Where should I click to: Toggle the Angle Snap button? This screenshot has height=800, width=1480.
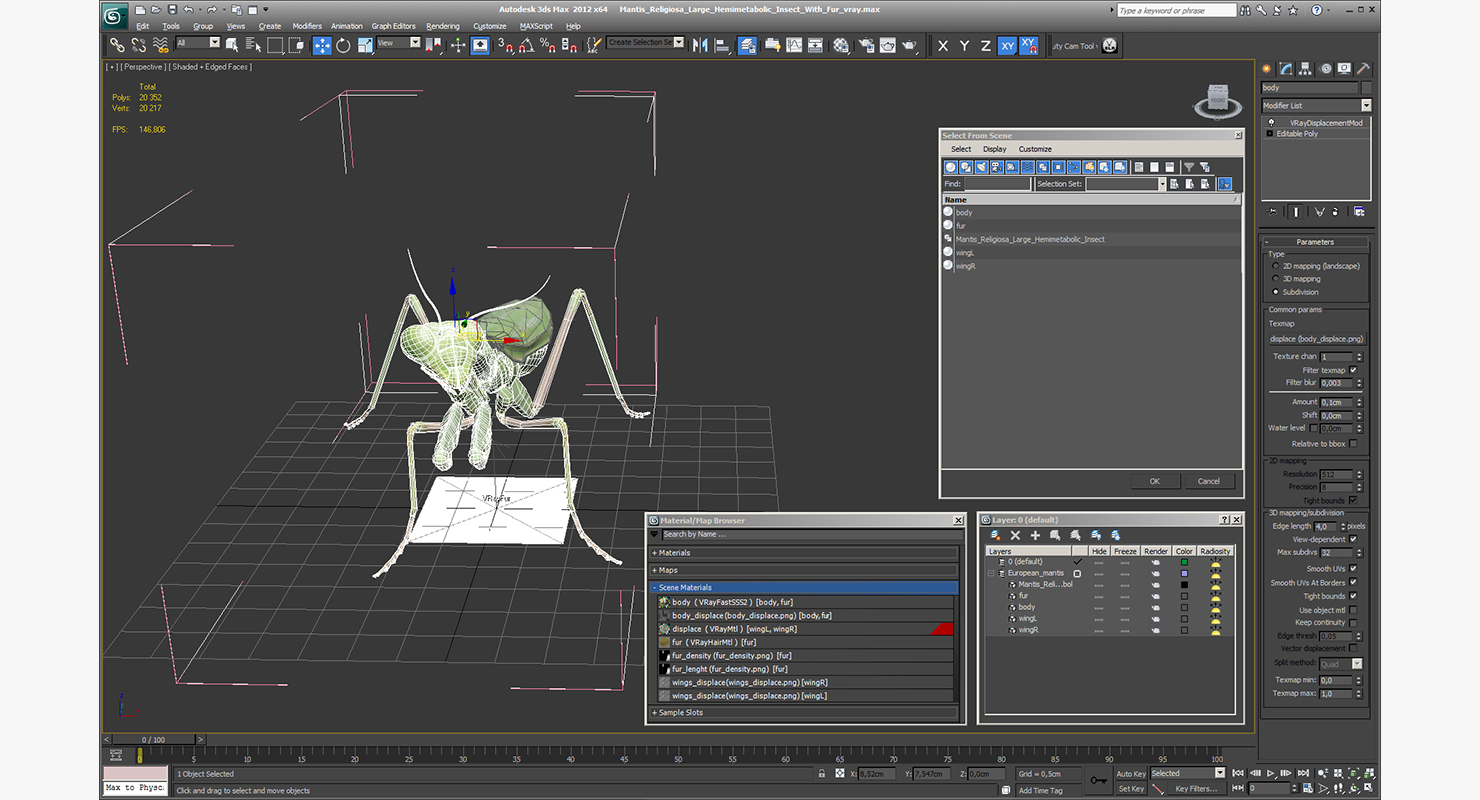pos(526,45)
